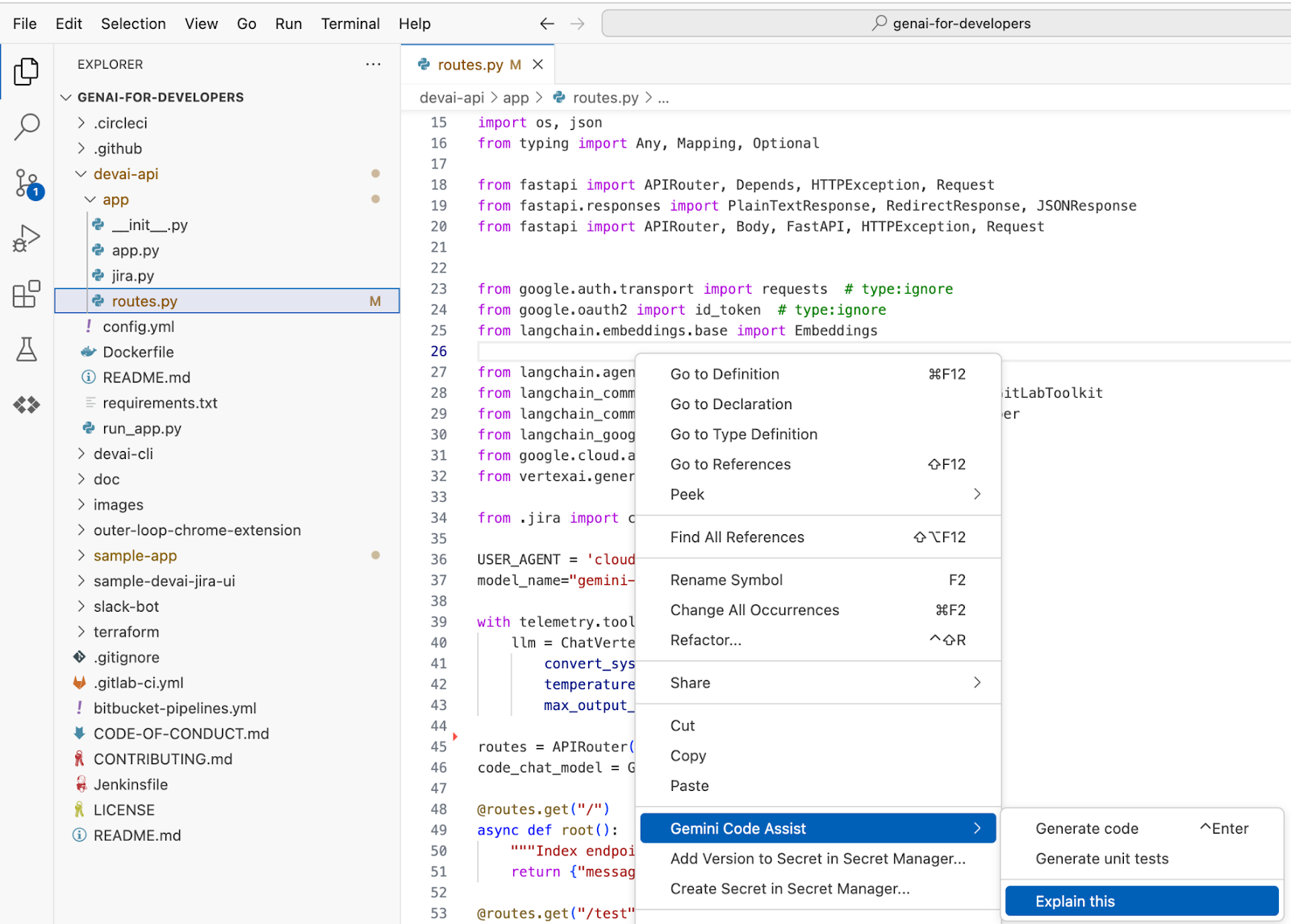The width and height of the screenshot is (1291, 924).
Task: Click the Explorer more actions ellipsis
Action: point(373,65)
